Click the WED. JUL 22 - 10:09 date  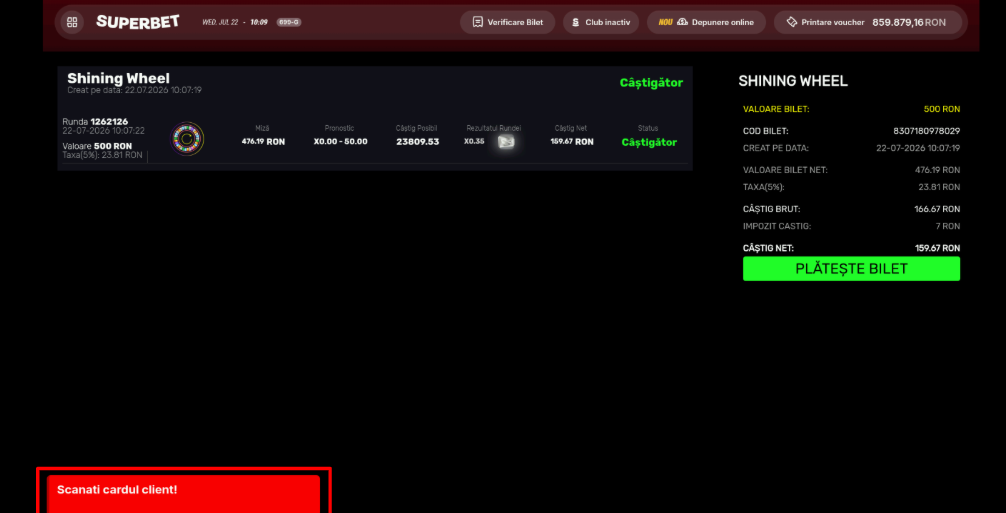click(235, 22)
